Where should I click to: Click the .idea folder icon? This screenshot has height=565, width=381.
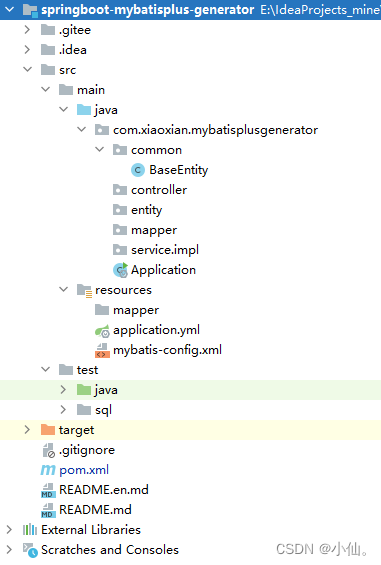point(48,49)
